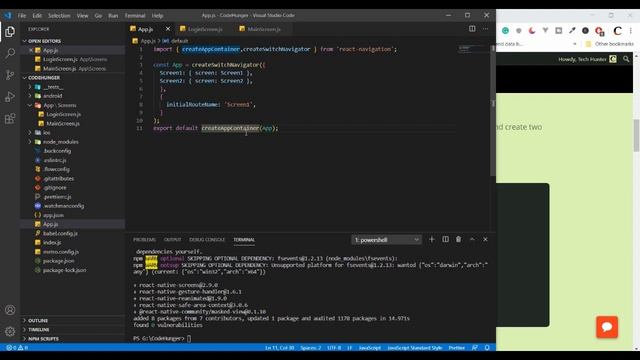Open Source Control view in activity bar
The width and height of the screenshot is (640, 360).
[10, 75]
